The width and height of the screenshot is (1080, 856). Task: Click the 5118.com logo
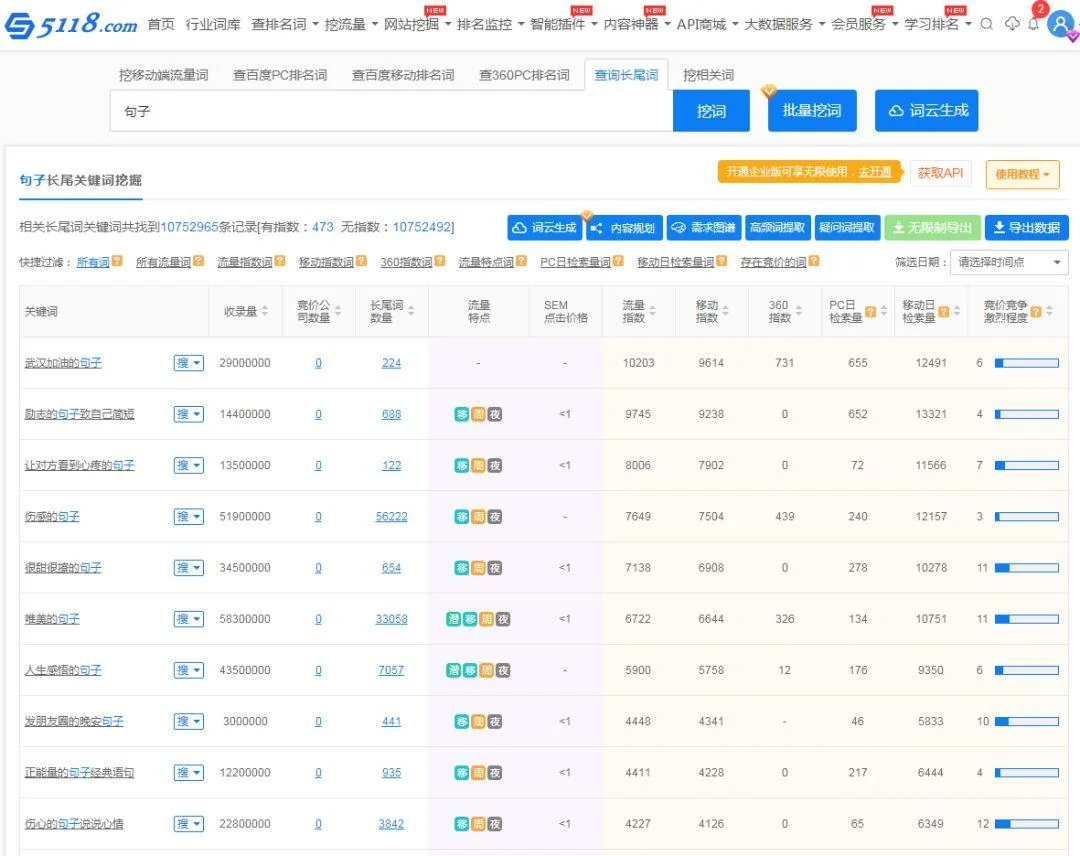pos(71,25)
